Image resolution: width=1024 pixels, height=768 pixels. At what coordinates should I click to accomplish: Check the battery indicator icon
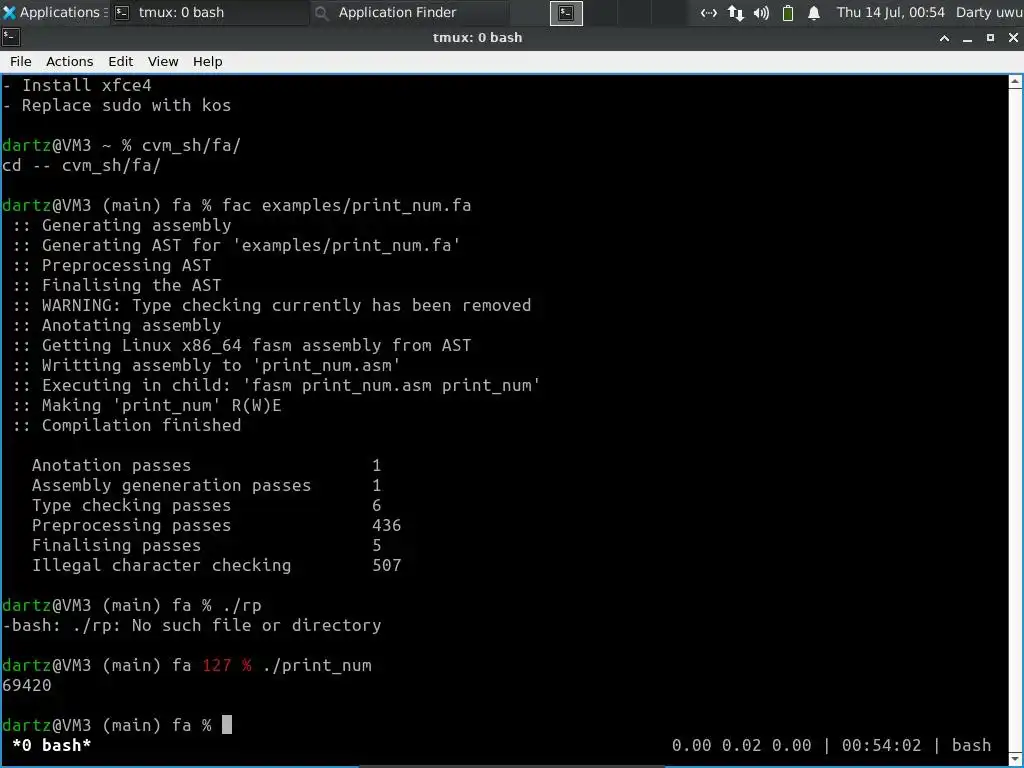788,13
